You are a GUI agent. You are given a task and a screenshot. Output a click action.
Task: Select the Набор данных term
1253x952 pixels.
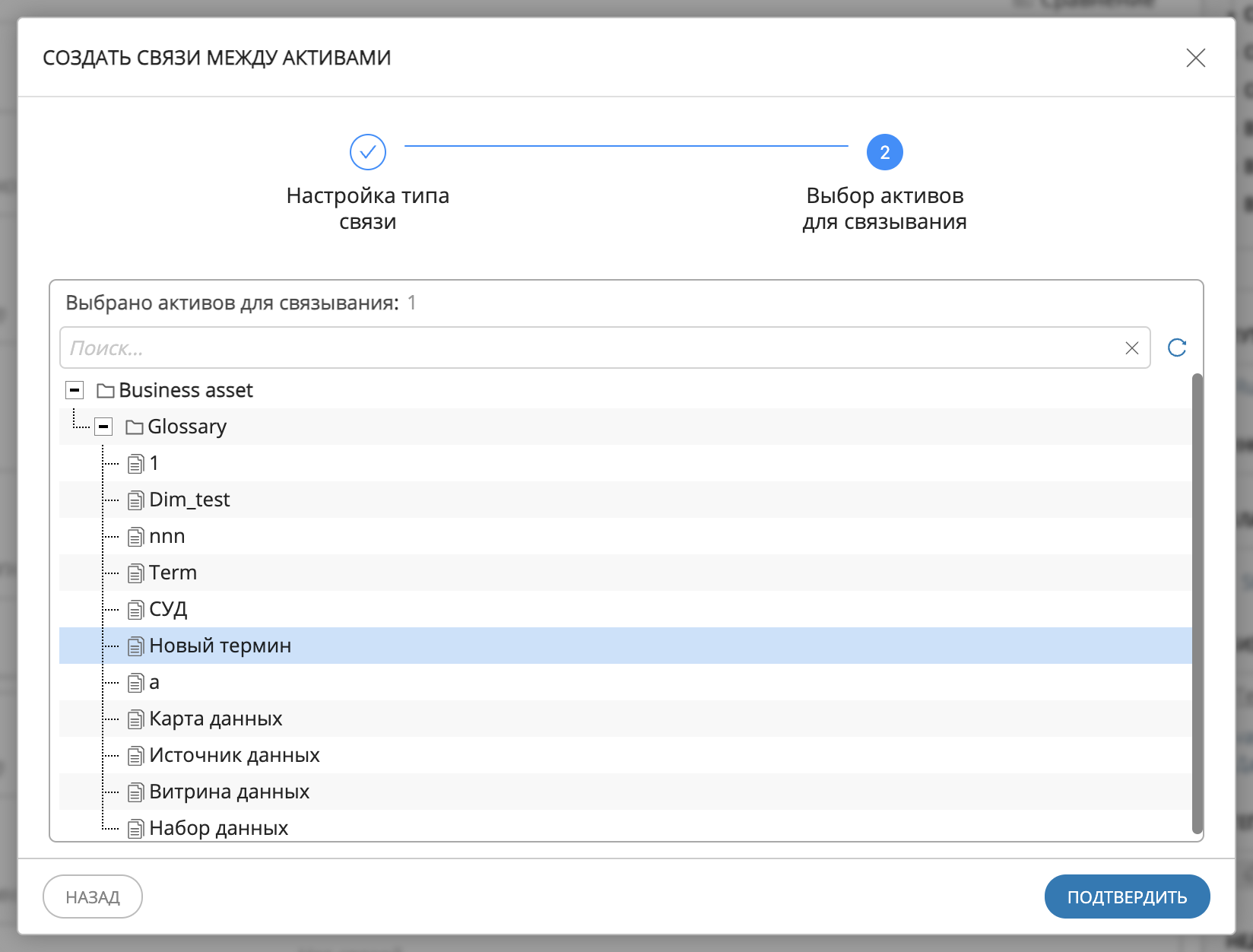pos(219,828)
